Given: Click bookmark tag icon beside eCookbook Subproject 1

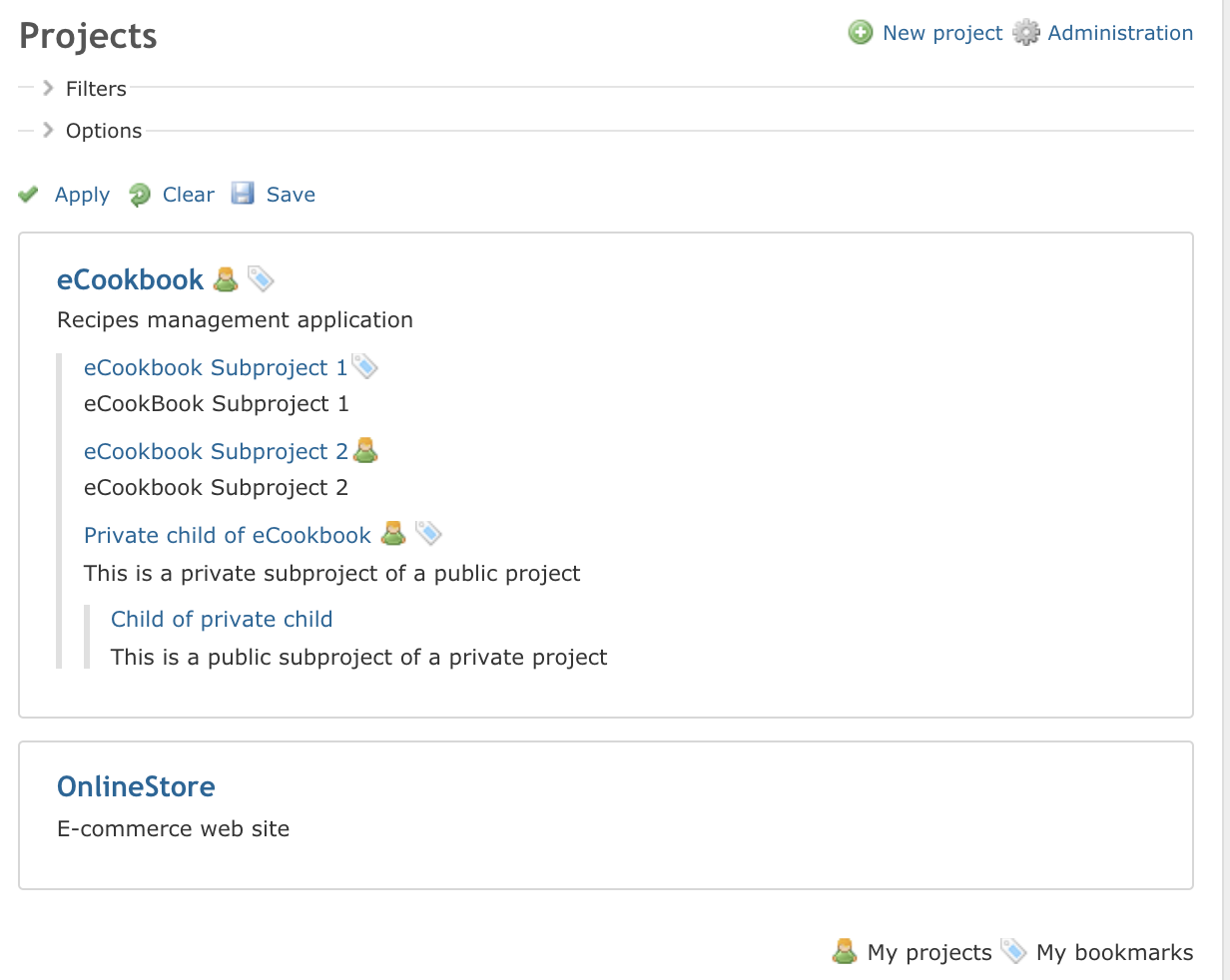Looking at the screenshot, I should point(365,367).
